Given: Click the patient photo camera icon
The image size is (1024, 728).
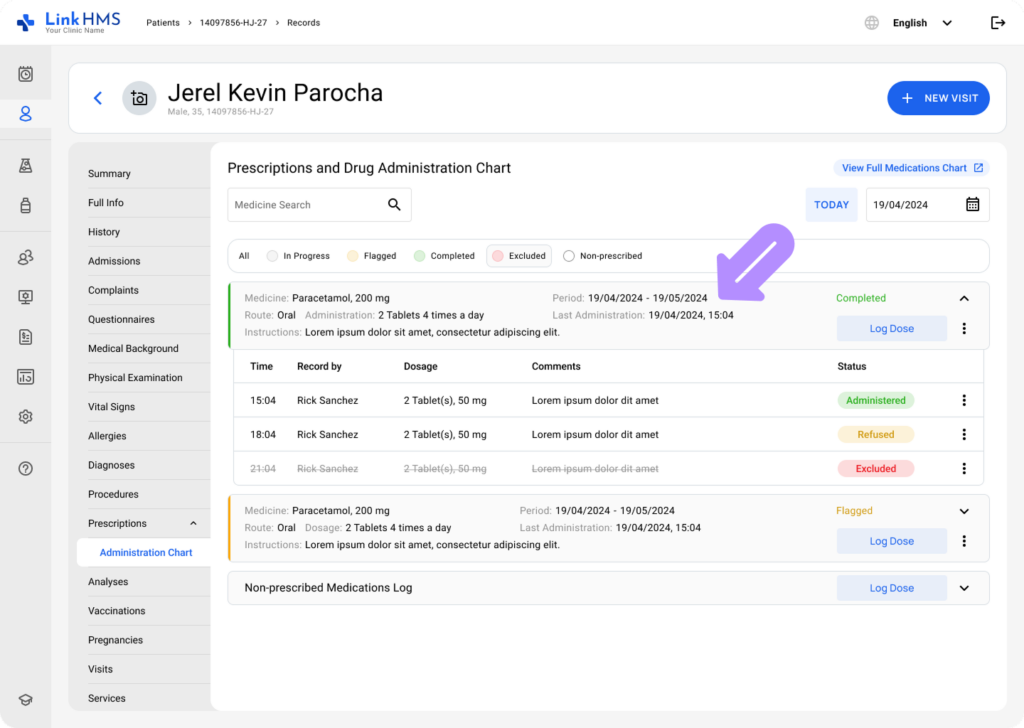Looking at the screenshot, I should 139,98.
